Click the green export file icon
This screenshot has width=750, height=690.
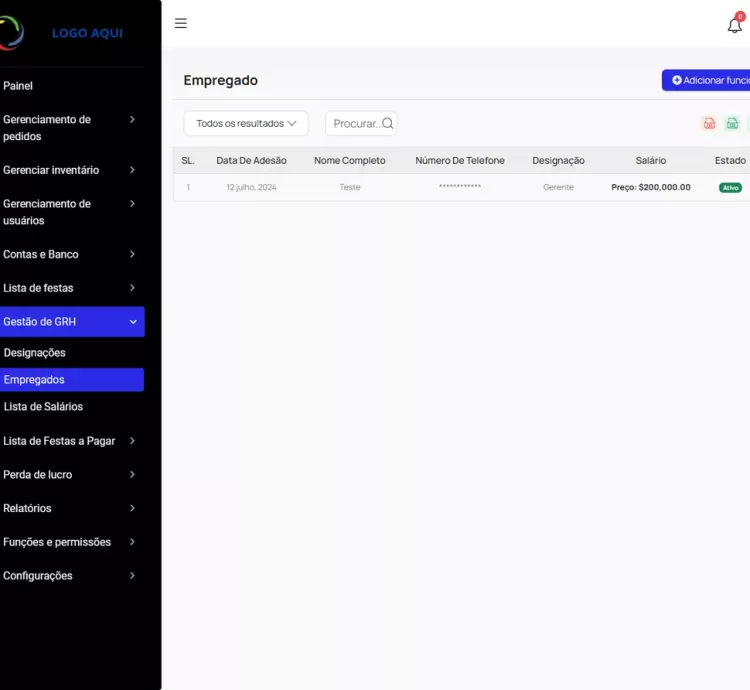[x=732, y=124]
